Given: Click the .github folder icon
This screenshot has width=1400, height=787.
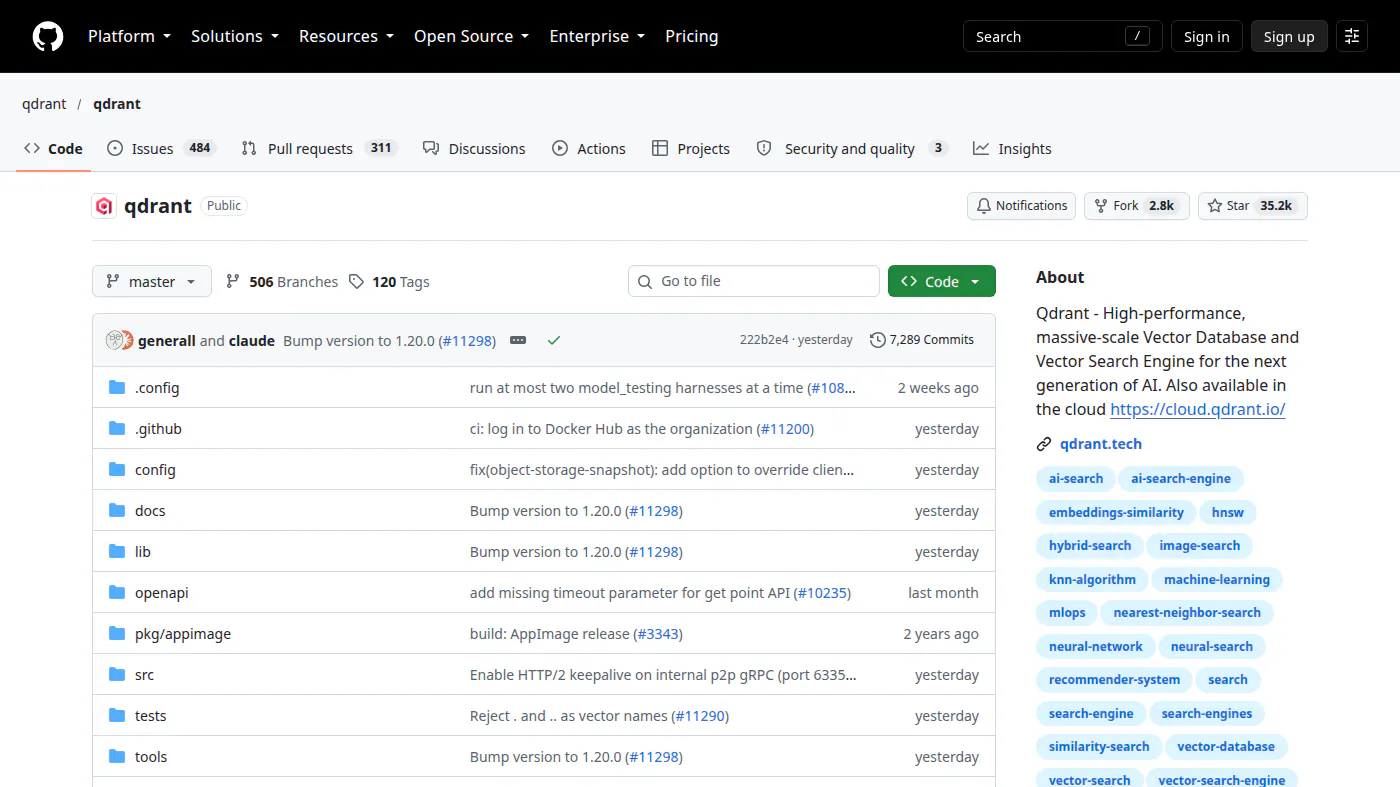Looking at the screenshot, I should [117, 429].
